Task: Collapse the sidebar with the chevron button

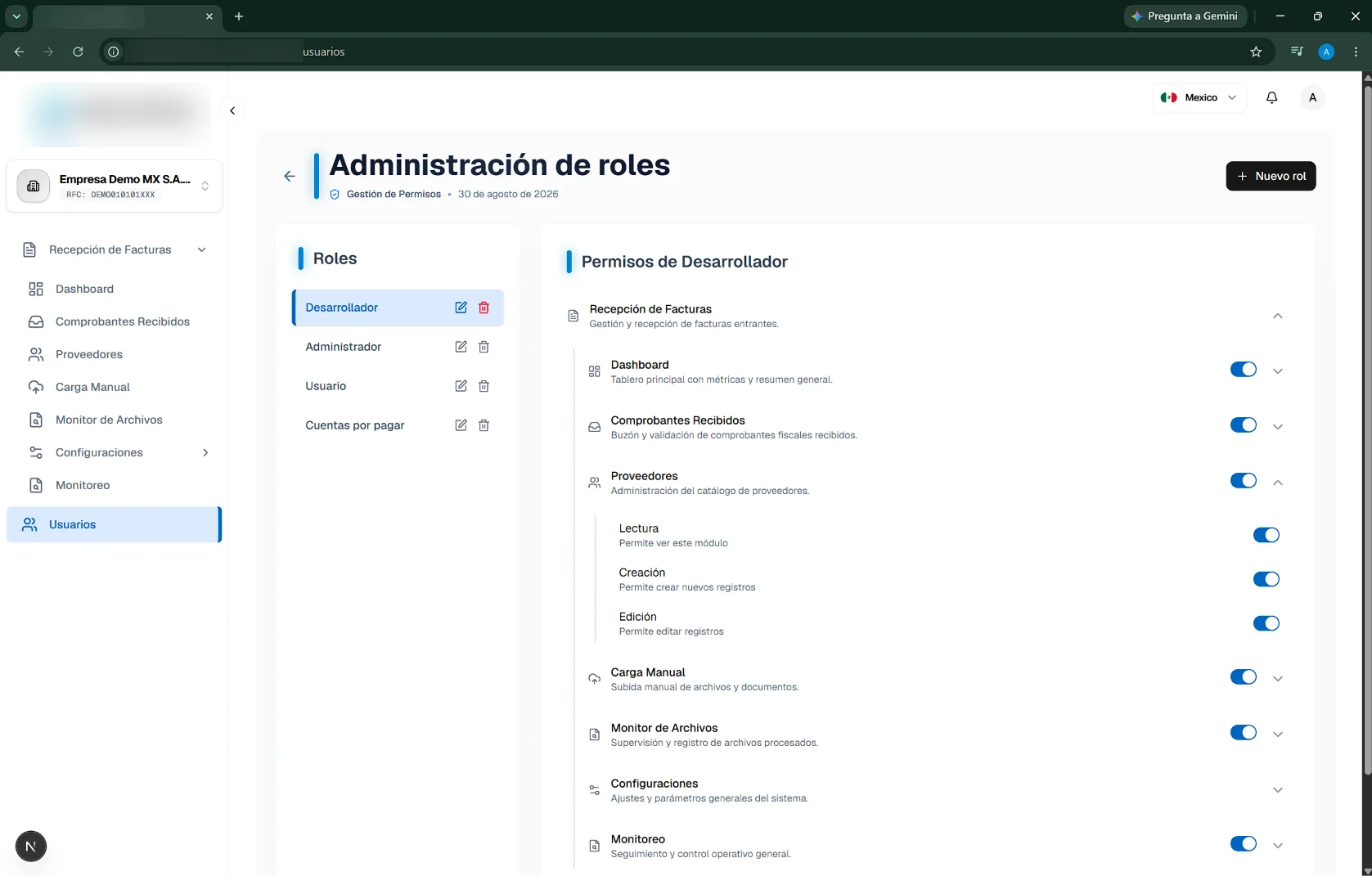Action: click(232, 110)
